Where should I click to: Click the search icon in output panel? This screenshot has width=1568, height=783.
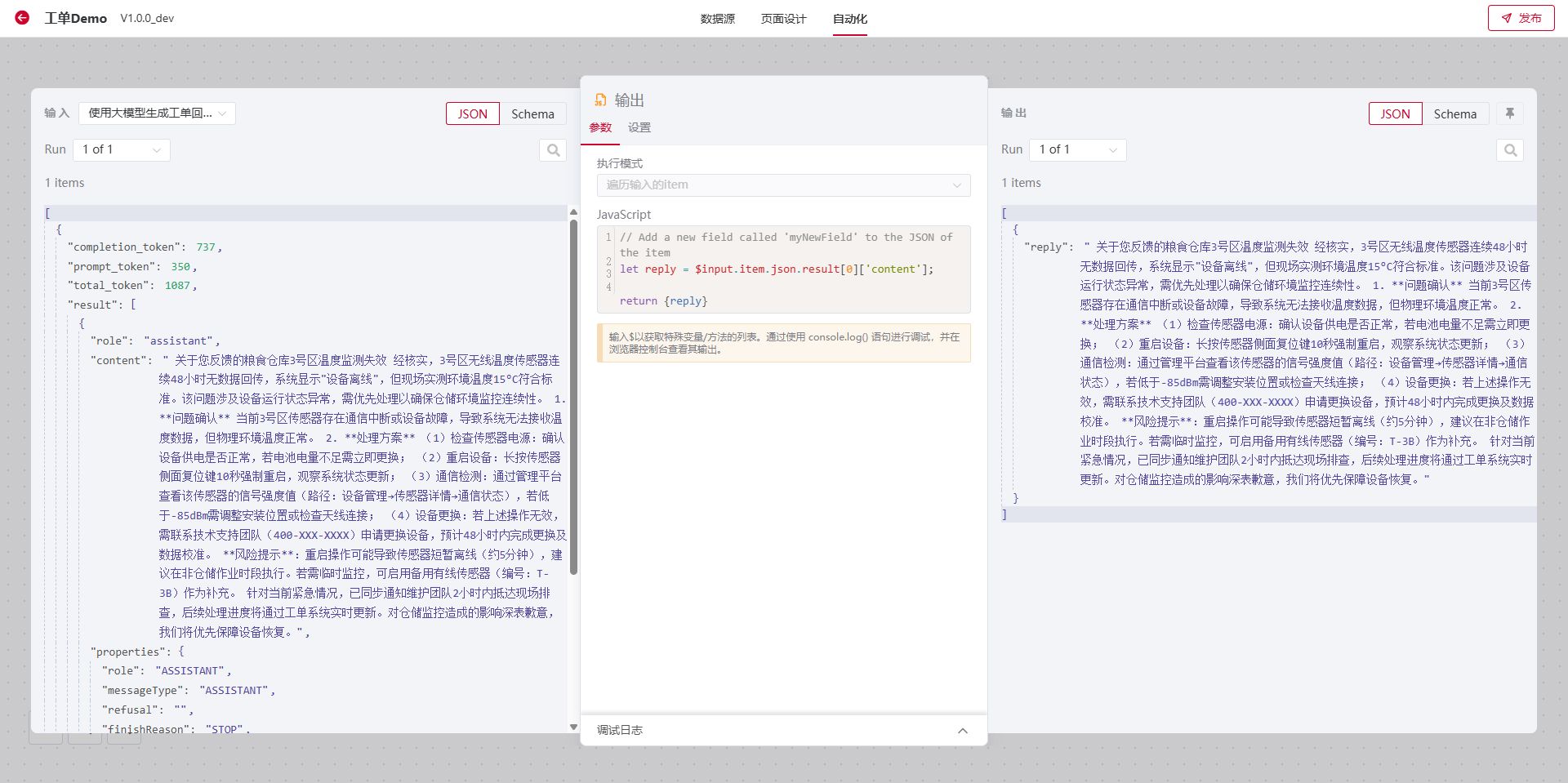click(x=1510, y=150)
